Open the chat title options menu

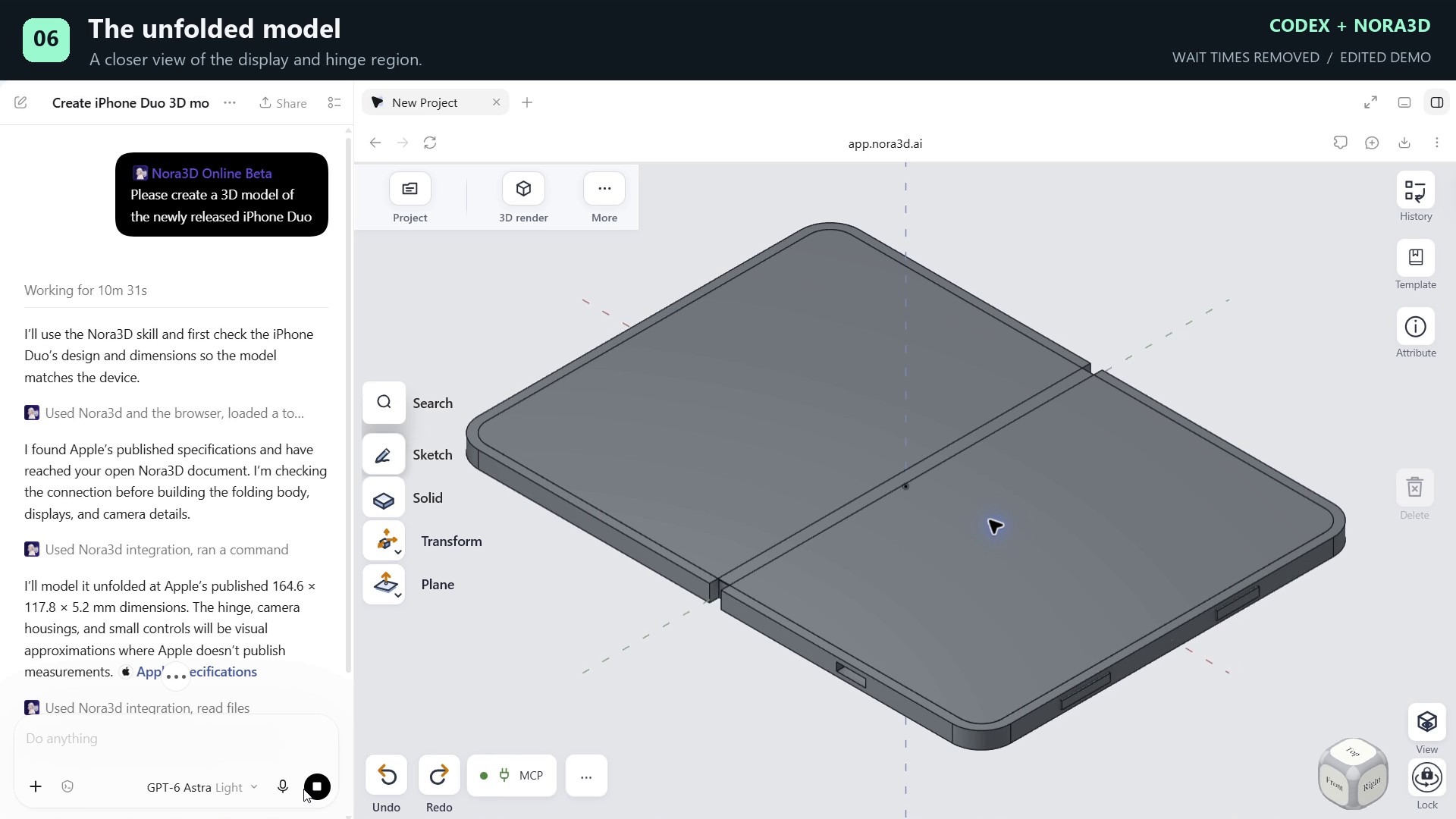pos(230,102)
